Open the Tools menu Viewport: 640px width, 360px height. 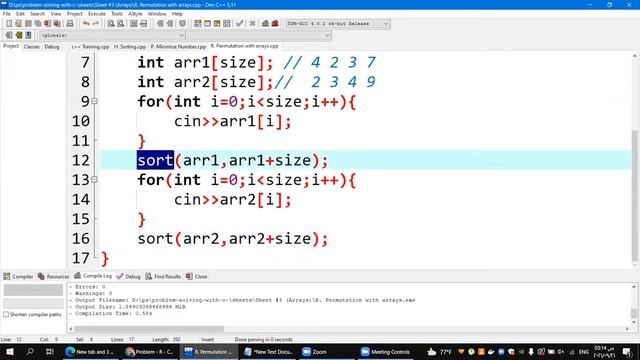117,14
